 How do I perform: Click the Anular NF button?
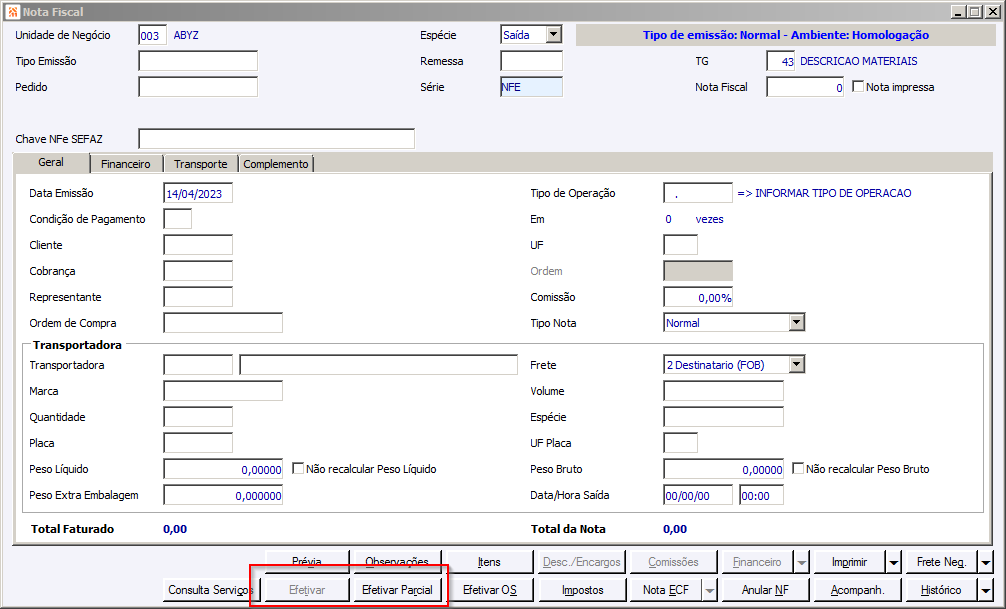pyautogui.click(x=765, y=590)
